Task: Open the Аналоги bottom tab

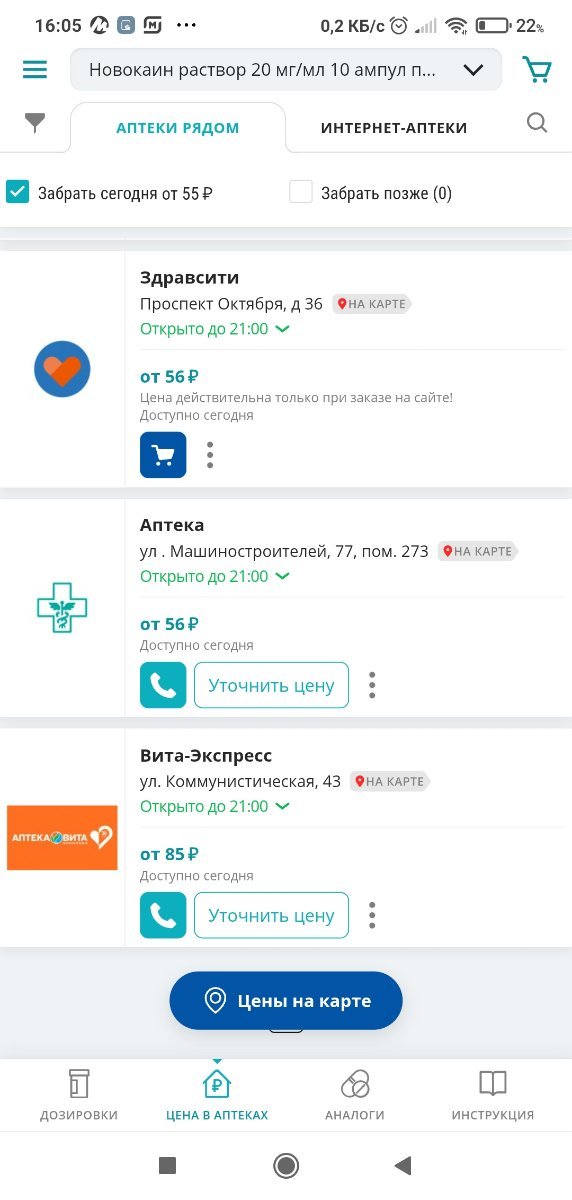Action: tap(354, 1095)
